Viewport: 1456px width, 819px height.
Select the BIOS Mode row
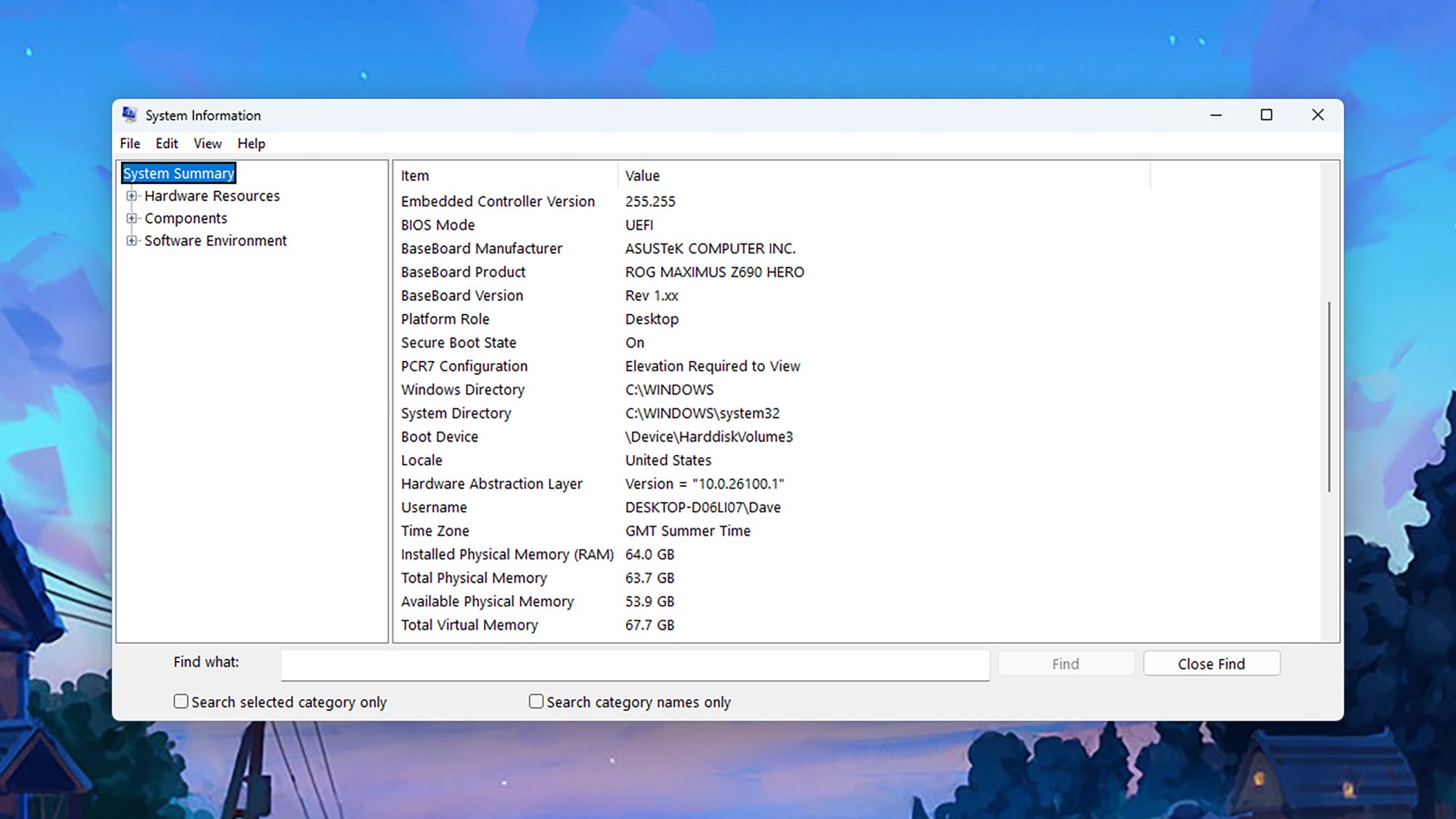(772, 225)
